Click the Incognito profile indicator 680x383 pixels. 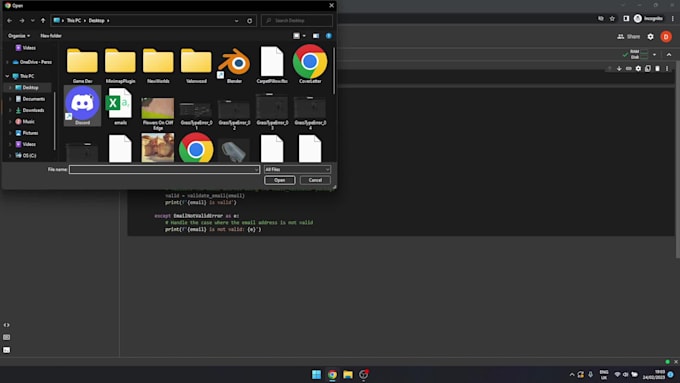click(x=648, y=19)
